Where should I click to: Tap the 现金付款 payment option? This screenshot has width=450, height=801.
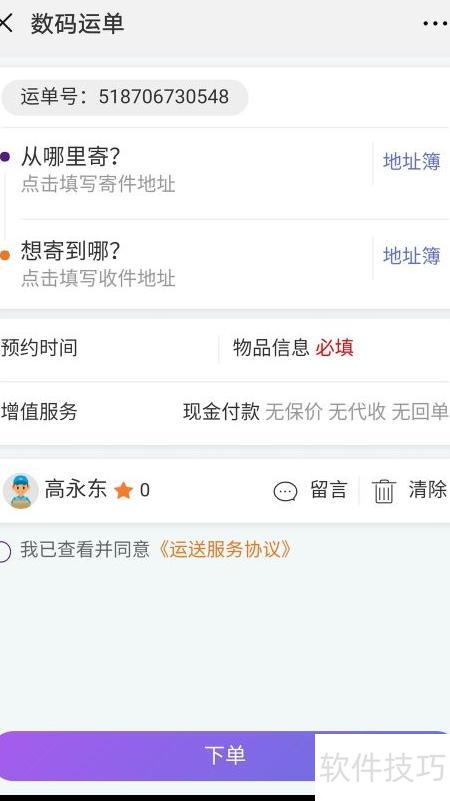(221, 412)
